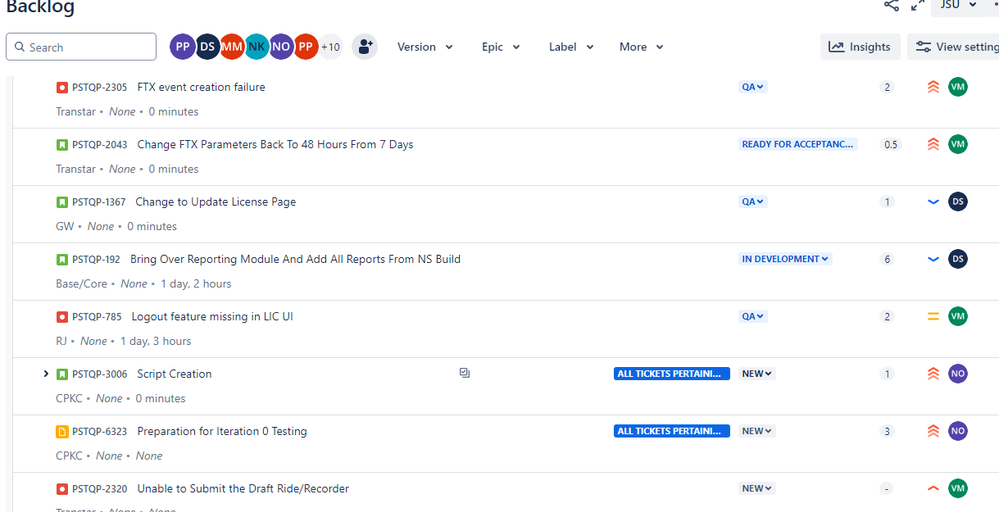
Task: Open the Version filter dropdown
Action: [425, 46]
